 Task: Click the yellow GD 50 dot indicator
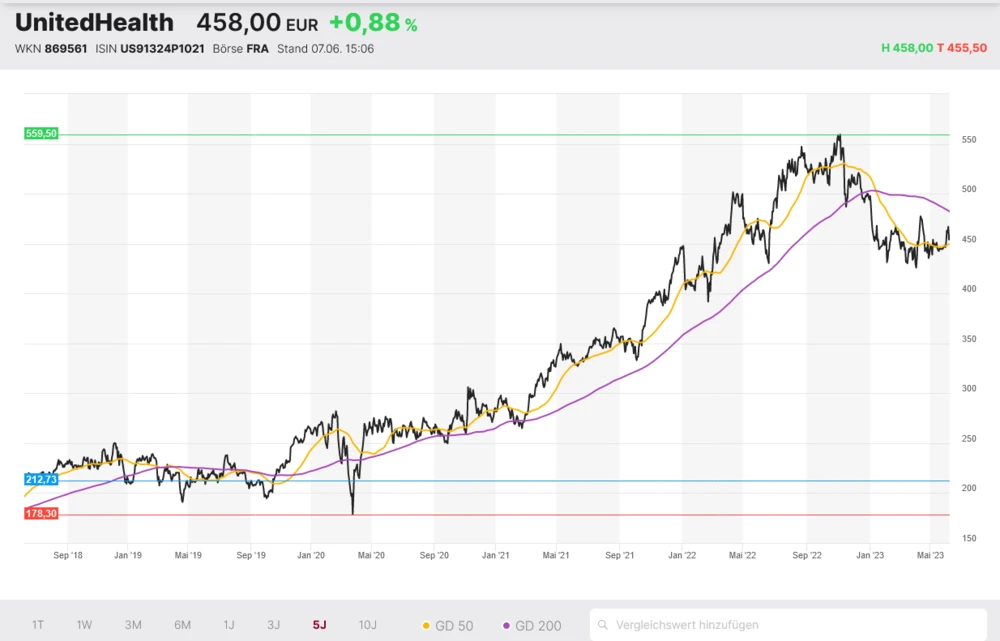[426, 626]
